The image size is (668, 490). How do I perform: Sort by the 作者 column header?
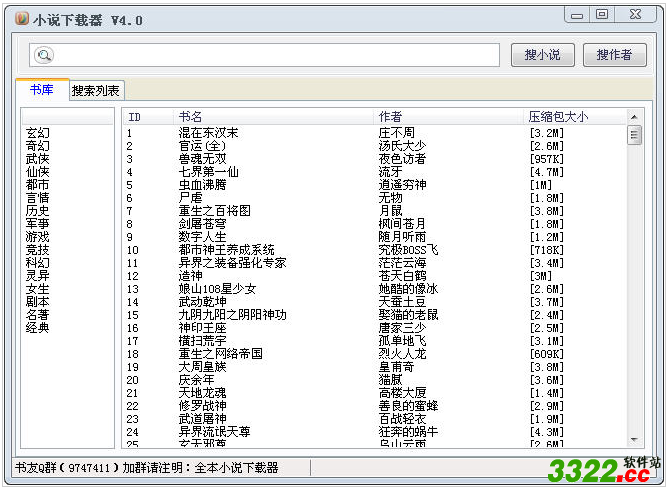click(449, 117)
